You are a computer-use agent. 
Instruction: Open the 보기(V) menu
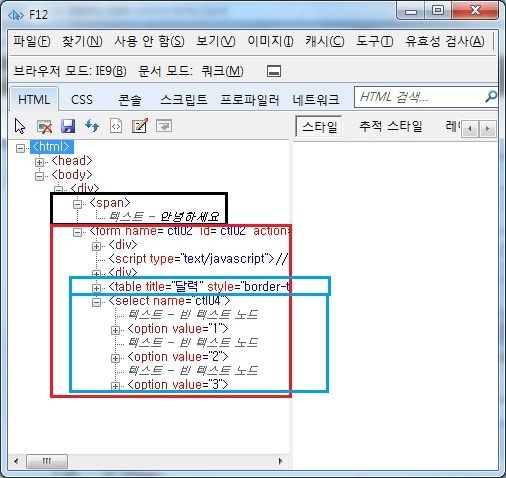(216, 41)
